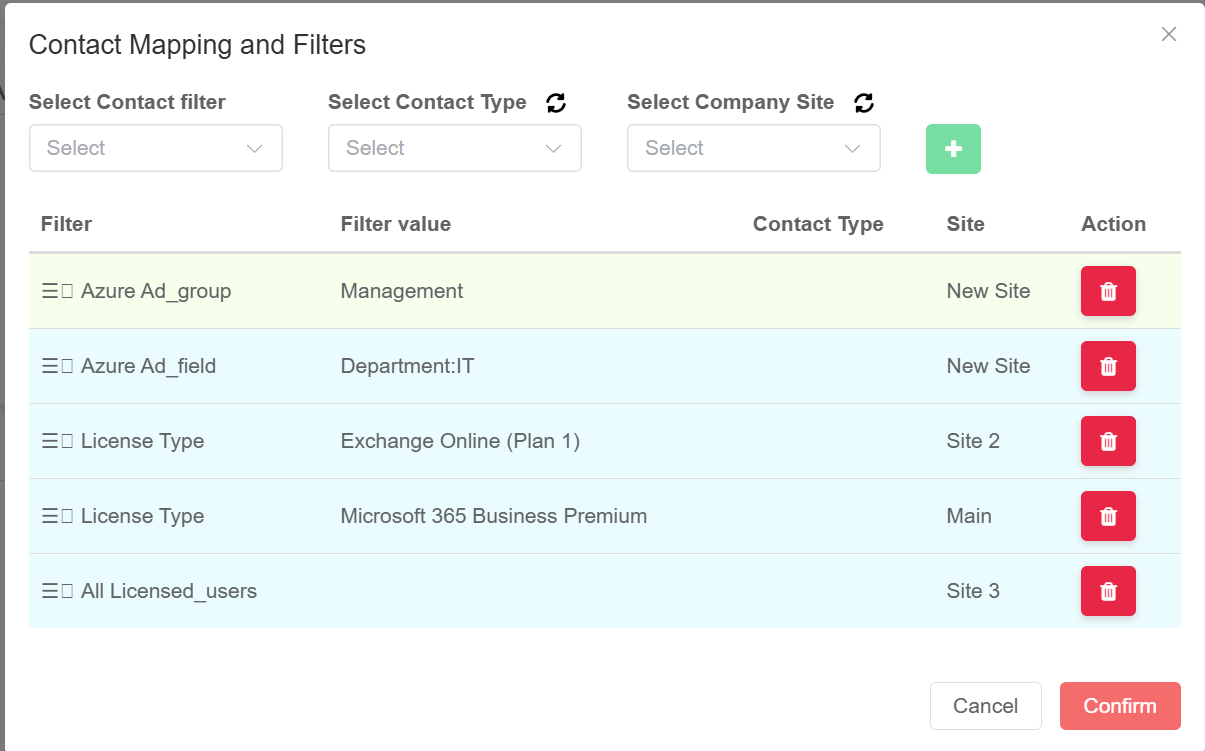Viewport: 1205px width, 751px height.
Task: Refresh the Contact Type list
Action: point(556,103)
